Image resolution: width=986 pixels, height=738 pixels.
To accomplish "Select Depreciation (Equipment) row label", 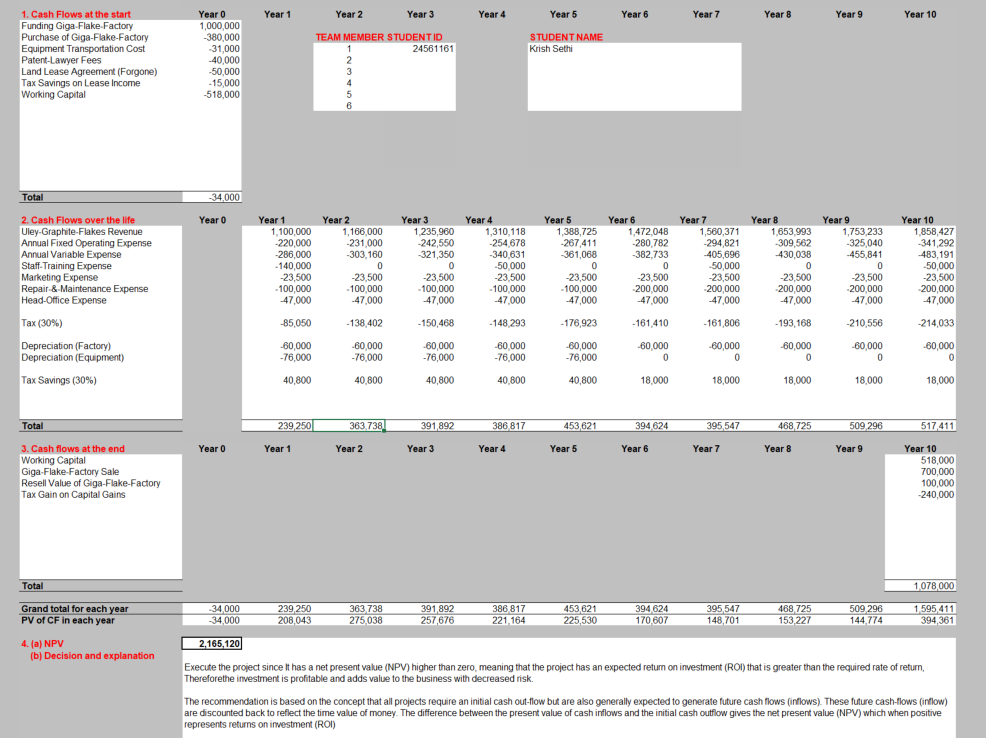I will click(73, 357).
